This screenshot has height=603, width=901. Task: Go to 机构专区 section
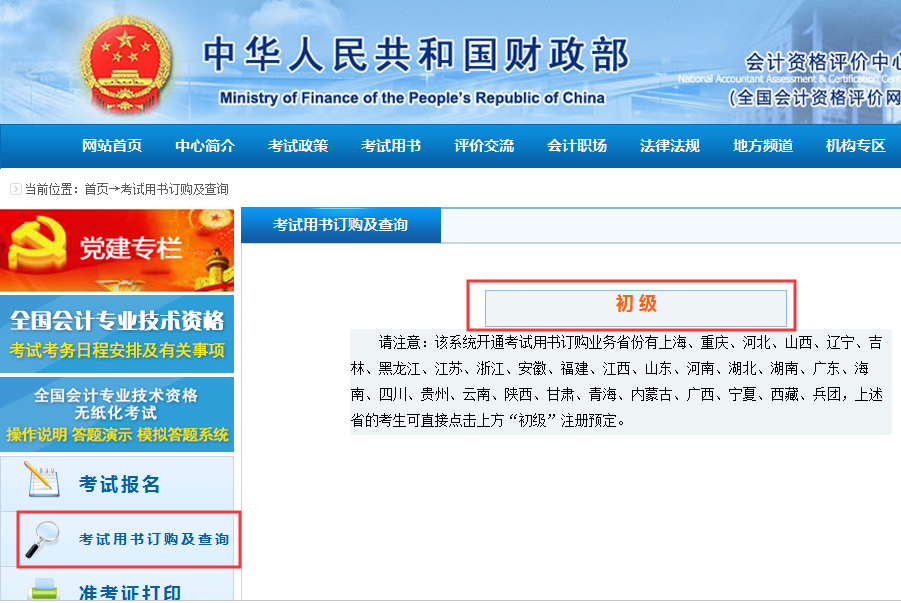click(x=856, y=146)
